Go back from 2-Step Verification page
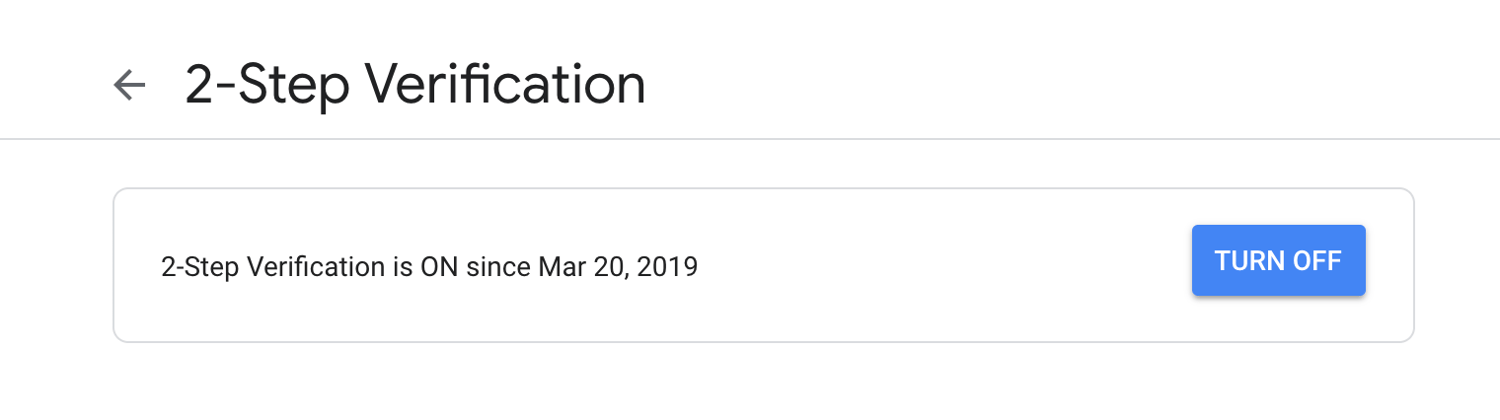Image resolution: width=1500 pixels, height=420 pixels. (129, 85)
